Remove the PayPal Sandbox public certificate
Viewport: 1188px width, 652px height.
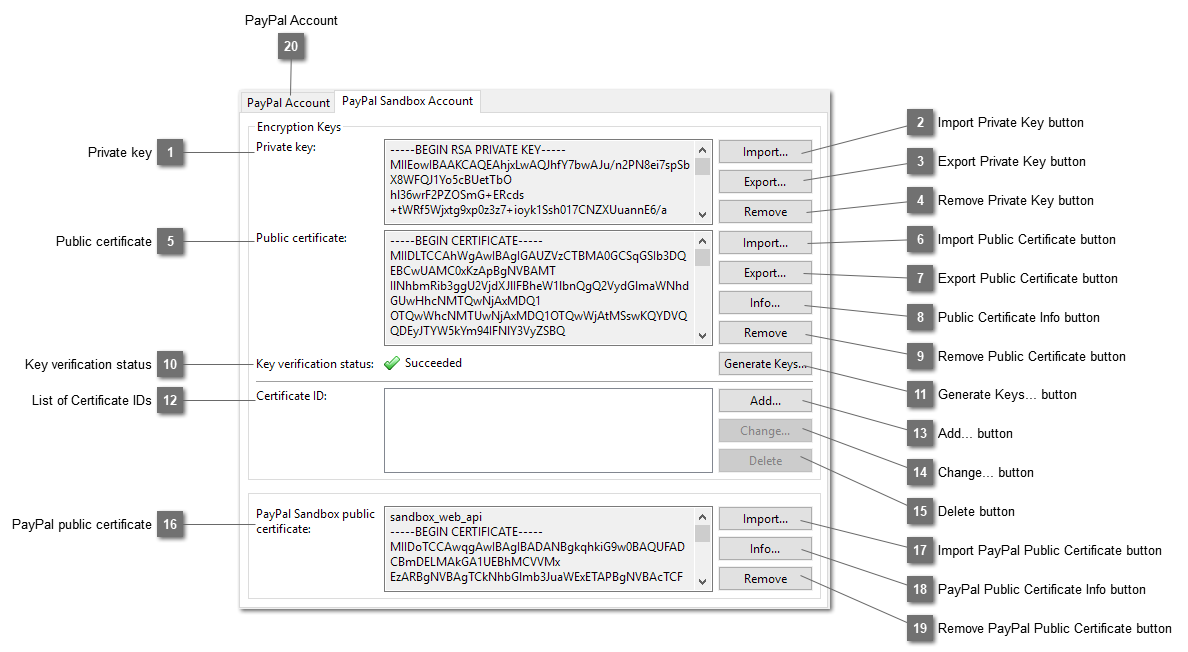[x=765, y=579]
